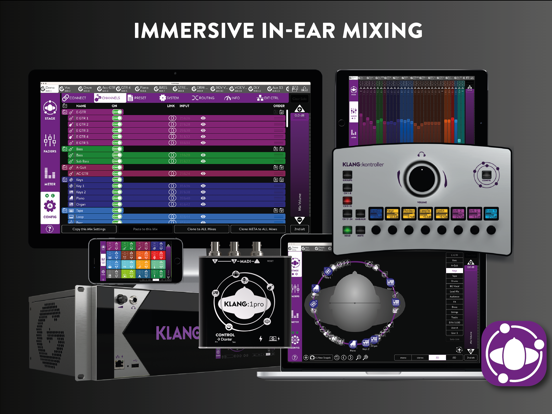552x414 pixels.
Task: Open meter view icon on tablet sidebar
Action: click(x=353, y=133)
